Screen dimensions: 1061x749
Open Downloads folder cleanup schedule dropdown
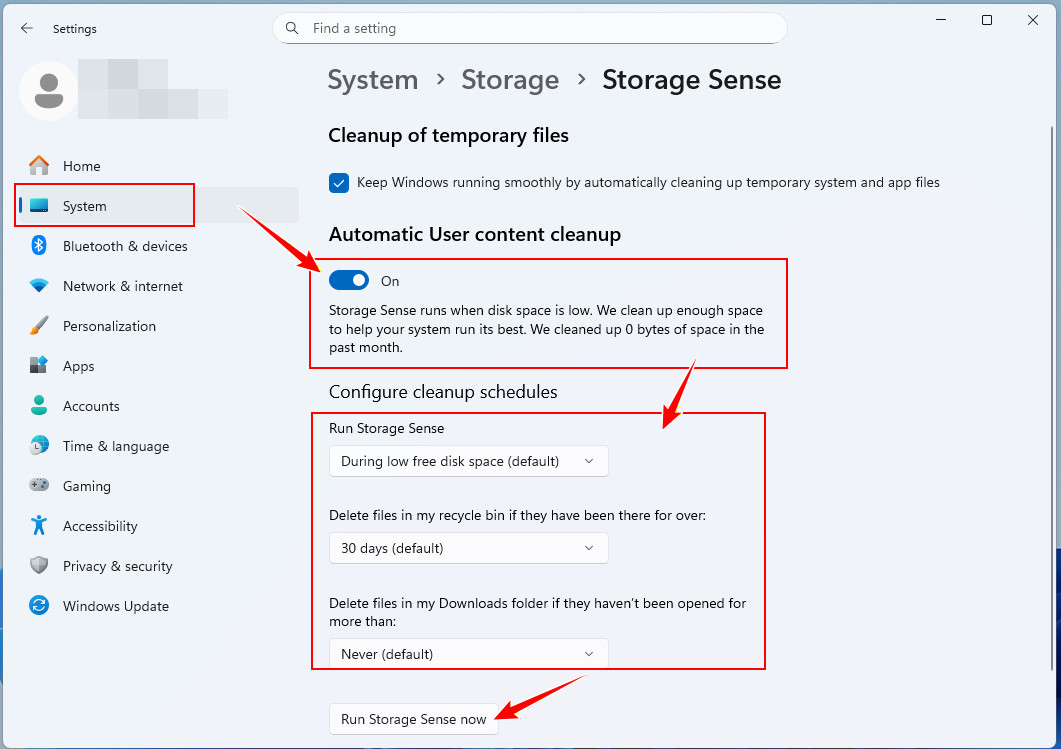[468, 653]
